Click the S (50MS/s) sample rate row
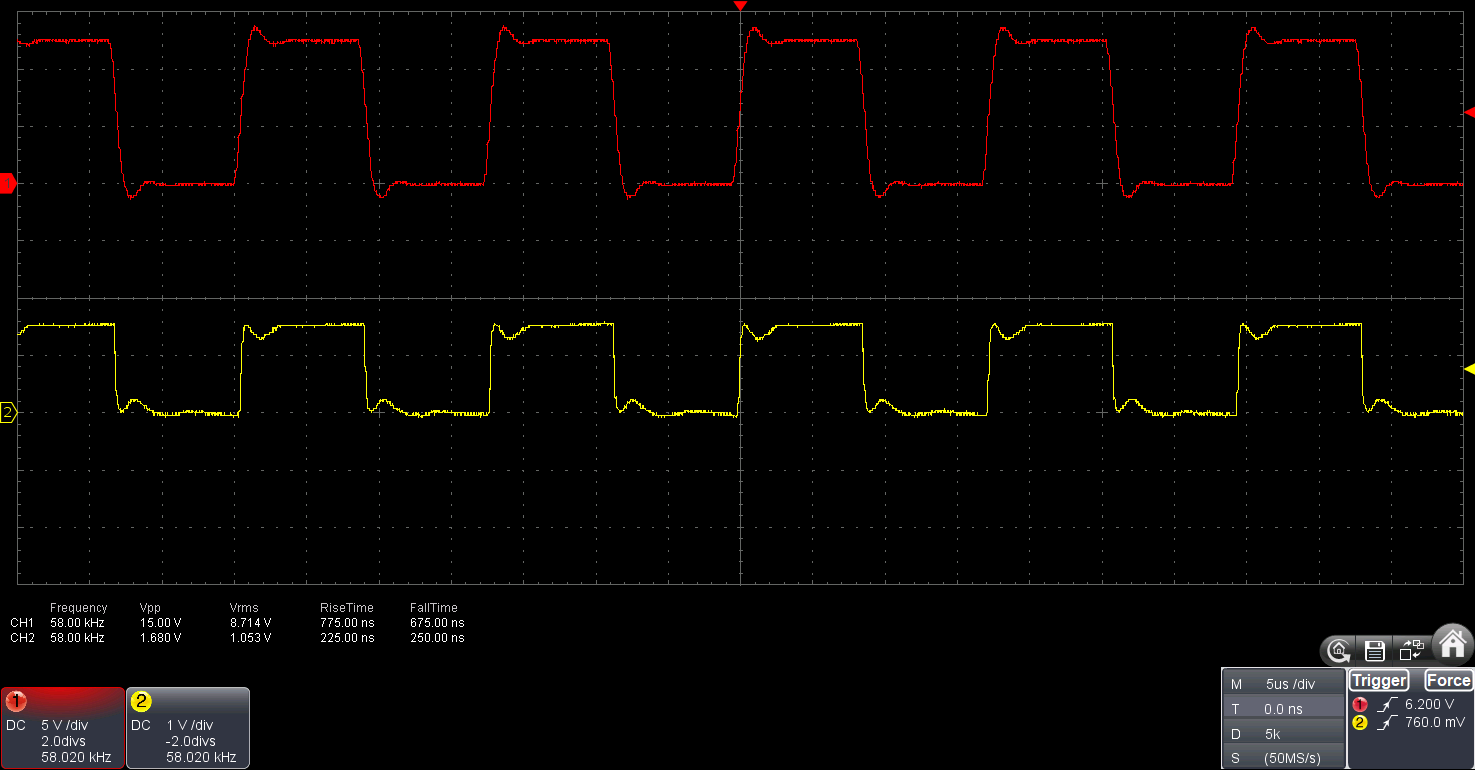Viewport: 1475px width, 770px height. coord(1284,758)
